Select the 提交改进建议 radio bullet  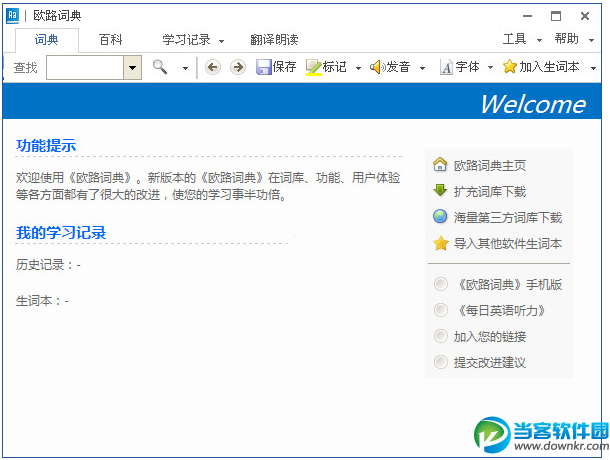(x=441, y=362)
